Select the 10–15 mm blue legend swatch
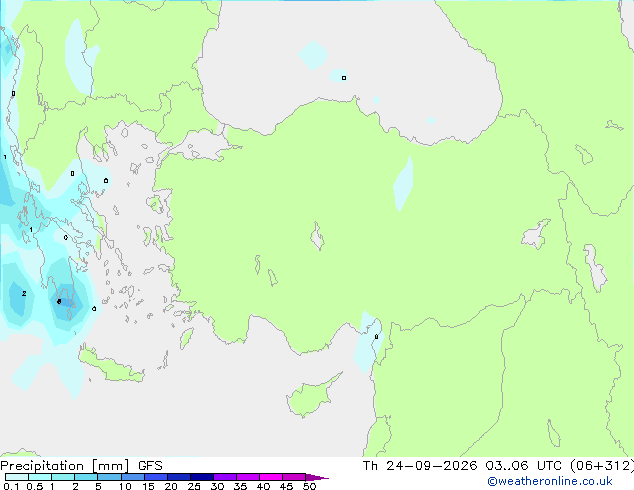Viewport: 634px width, 490px height. click(x=133, y=477)
